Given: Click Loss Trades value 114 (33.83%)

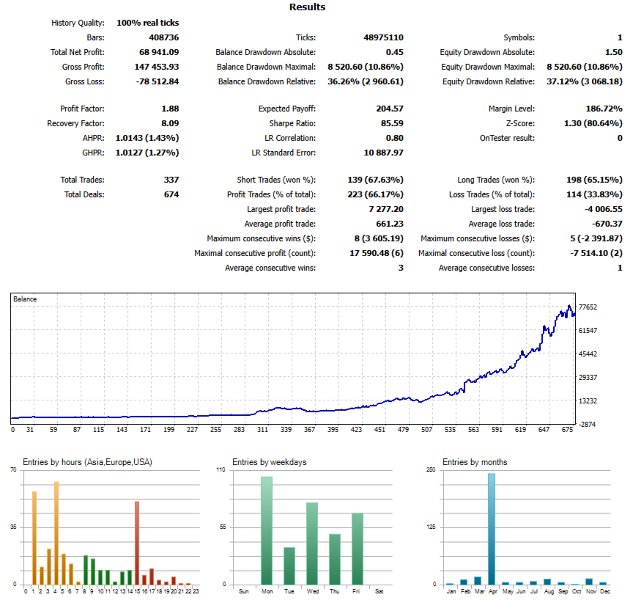Looking at the screenshot, I should click(594, 195).
